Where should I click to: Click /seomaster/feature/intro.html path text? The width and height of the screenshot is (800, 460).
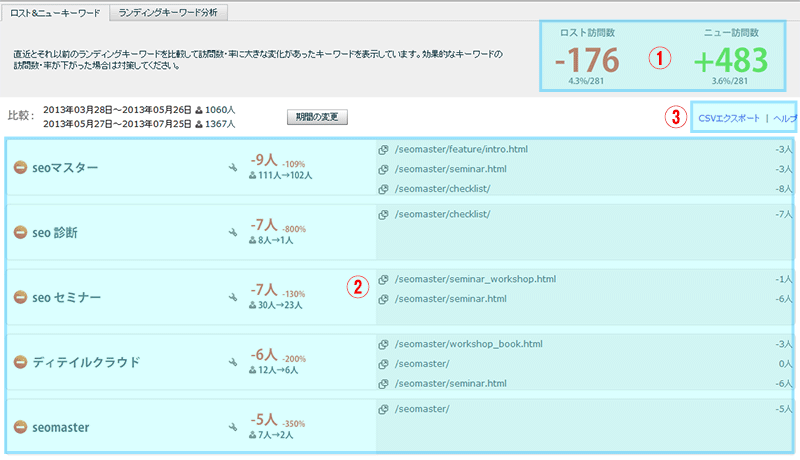(461, 149)
